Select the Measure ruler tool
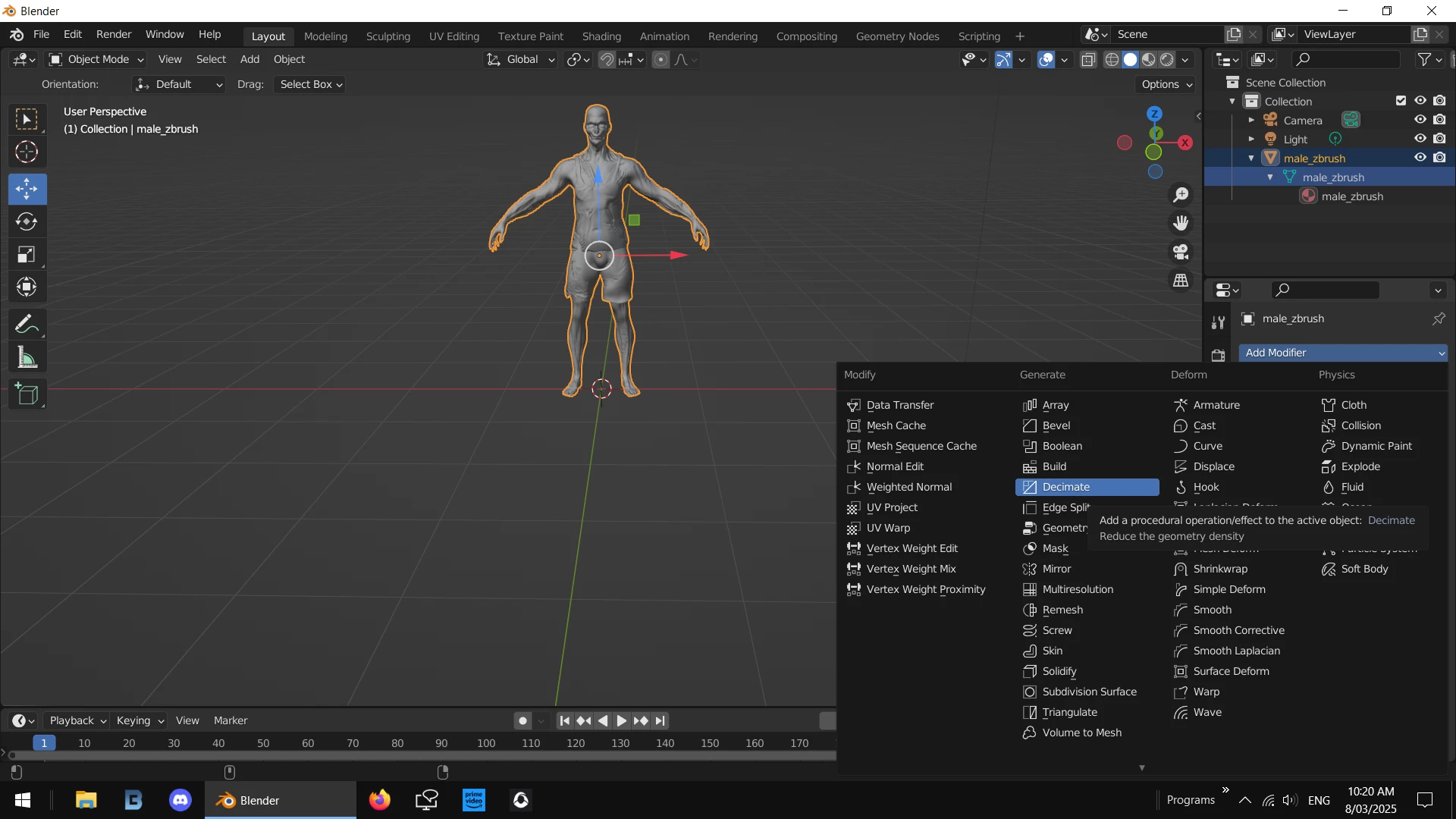 (x=27, y=357)
